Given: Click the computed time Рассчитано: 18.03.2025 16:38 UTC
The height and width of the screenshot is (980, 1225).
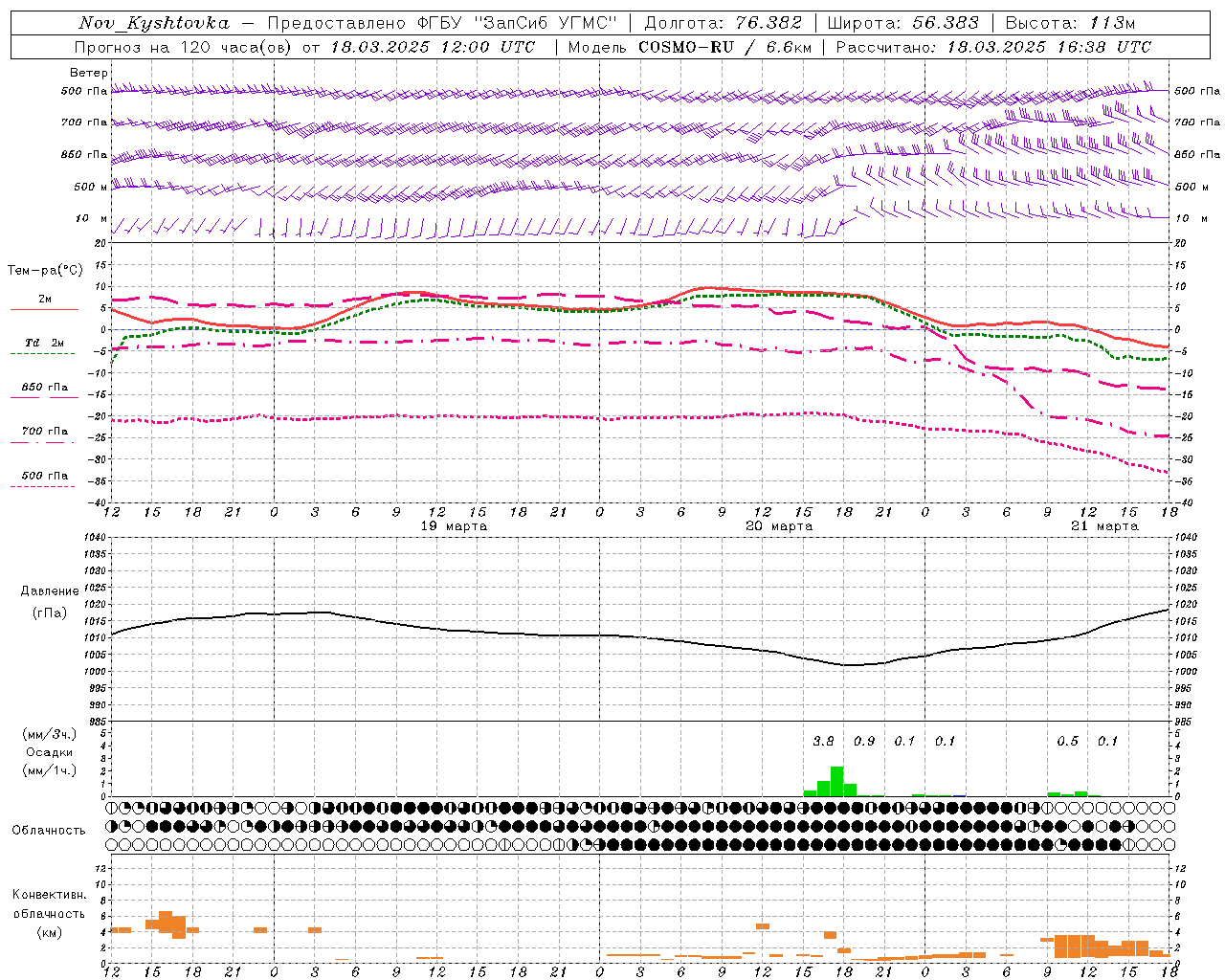Looking at the screenshot, I should [993, 47].
